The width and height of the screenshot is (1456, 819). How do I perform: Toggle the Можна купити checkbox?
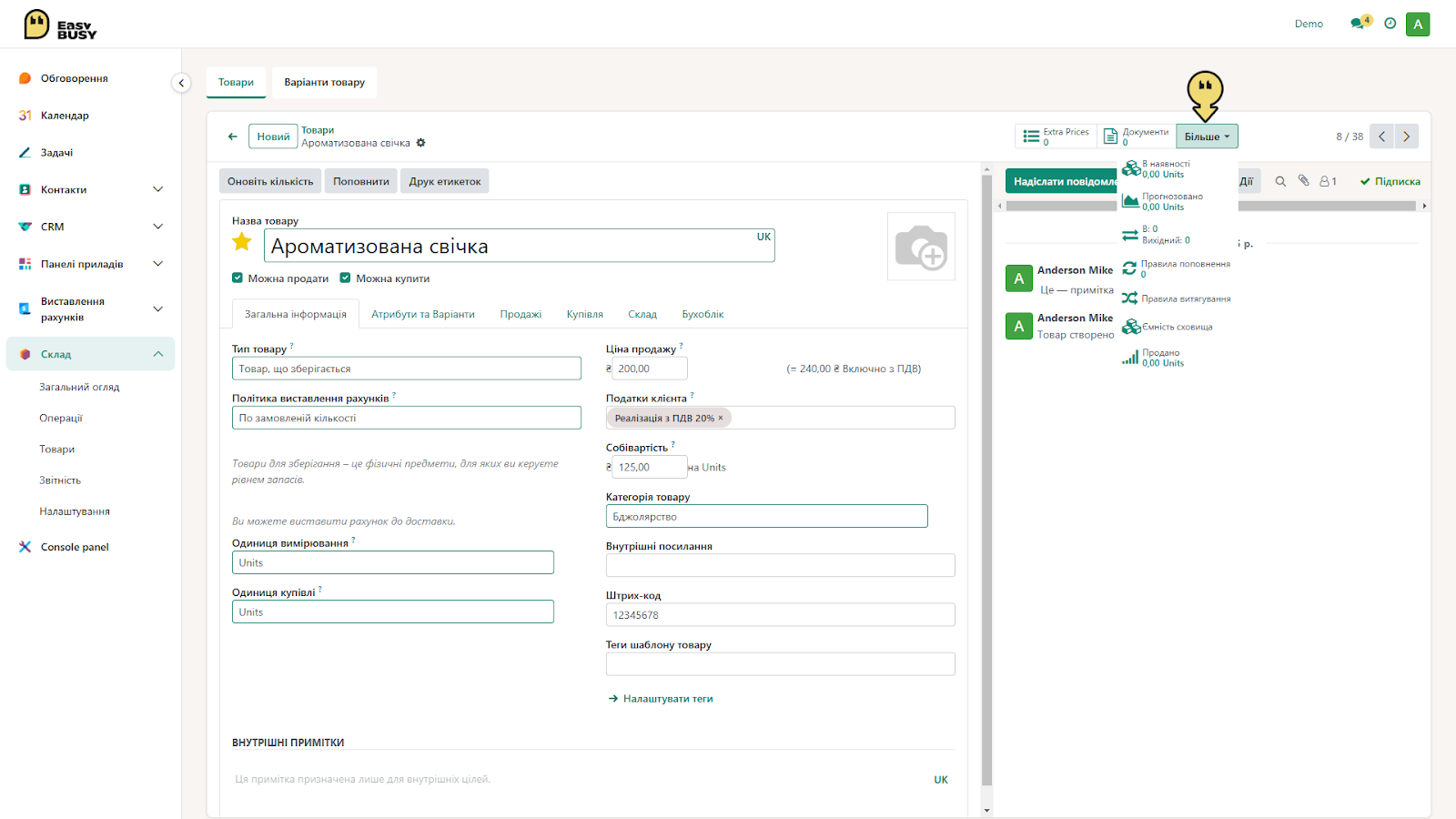(x=345, y=278)
